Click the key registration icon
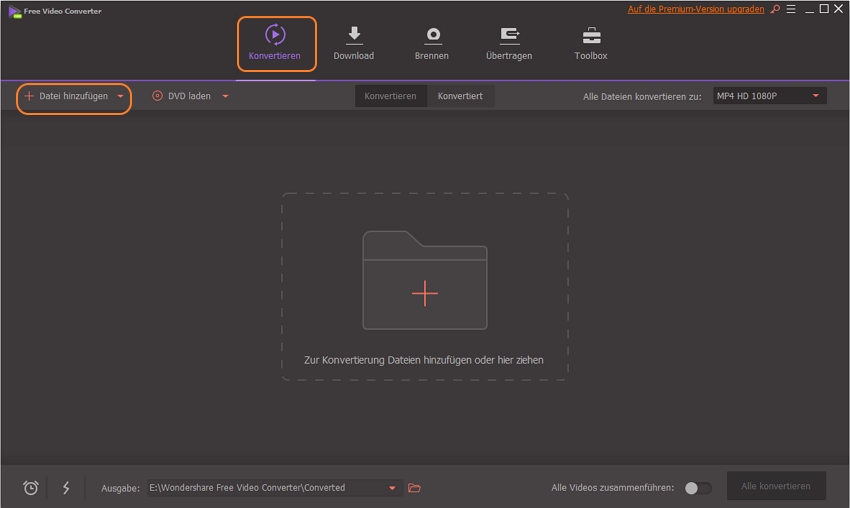Image resolution: width=850 pixels, height=508 pixels. [775, 9]
